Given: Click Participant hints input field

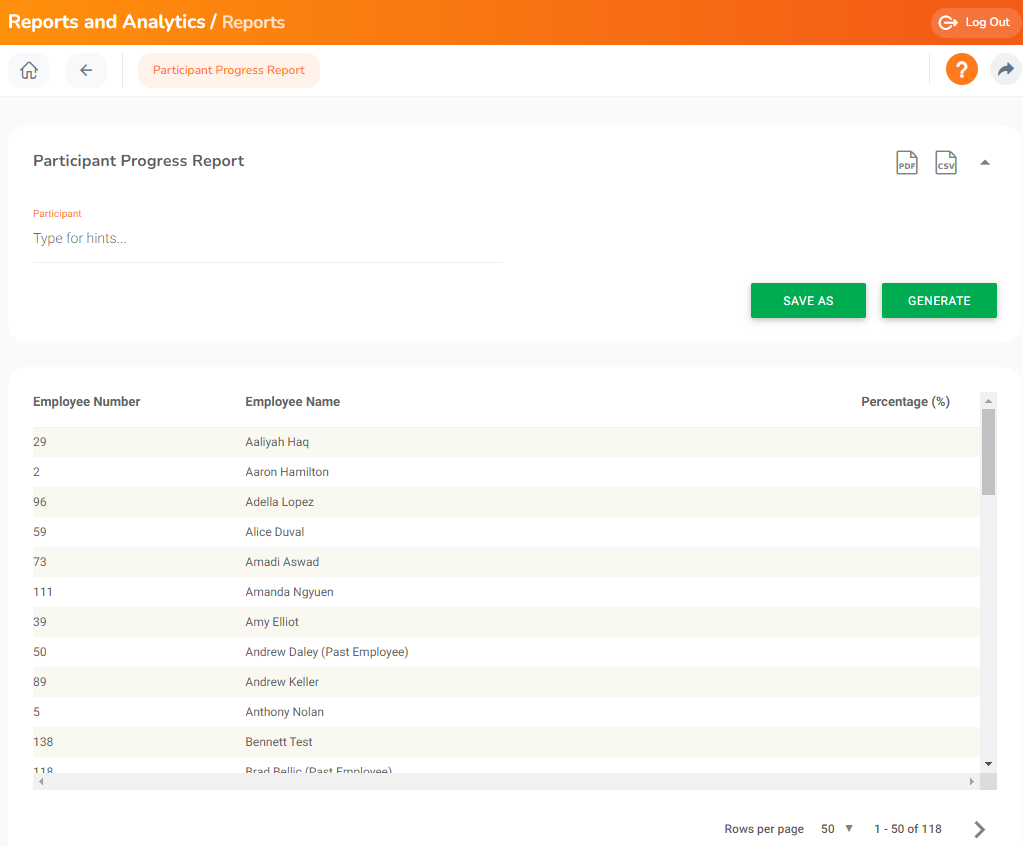Looking at the screenshot, I should (x=267, y=239).
